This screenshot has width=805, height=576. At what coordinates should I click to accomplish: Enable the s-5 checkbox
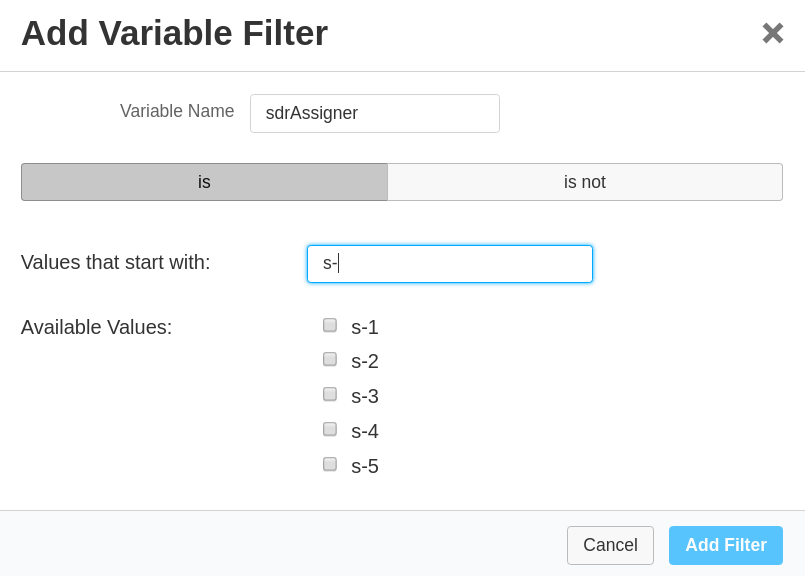tap(329, 464)
